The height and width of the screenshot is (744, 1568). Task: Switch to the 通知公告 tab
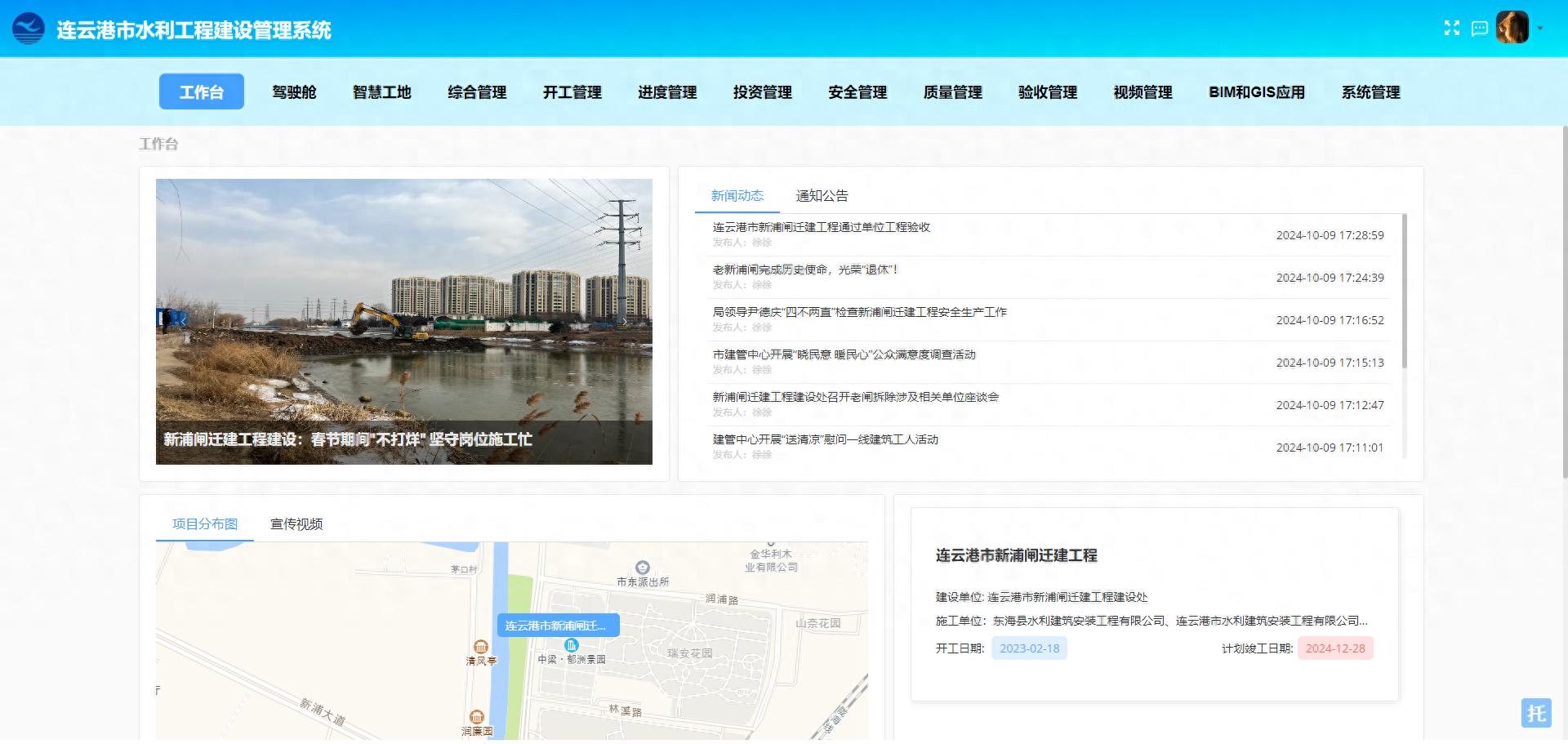click(x=822, y=196)
